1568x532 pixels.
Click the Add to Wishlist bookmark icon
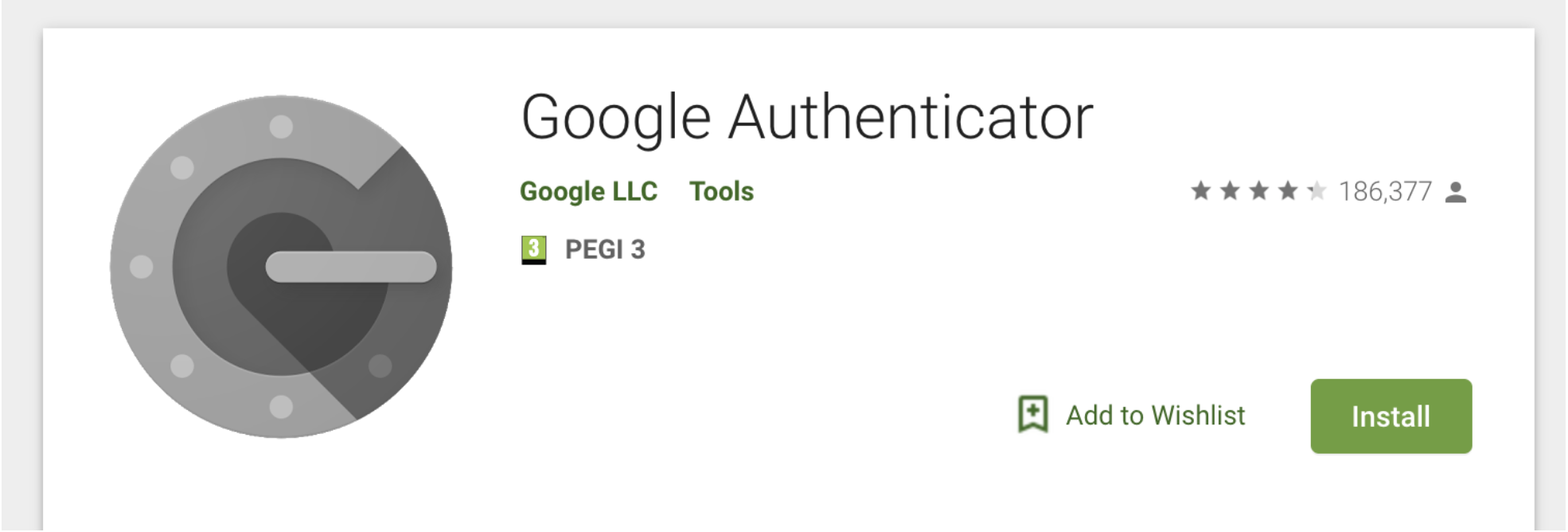click(x=1033, y=415)
